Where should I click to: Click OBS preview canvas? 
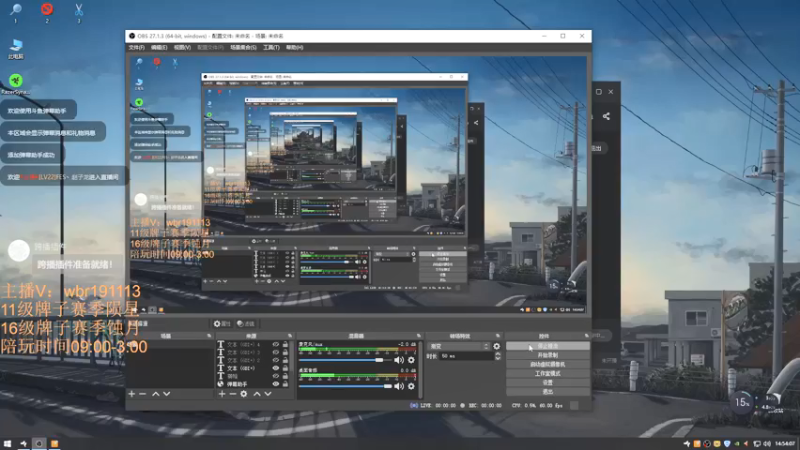358,184
